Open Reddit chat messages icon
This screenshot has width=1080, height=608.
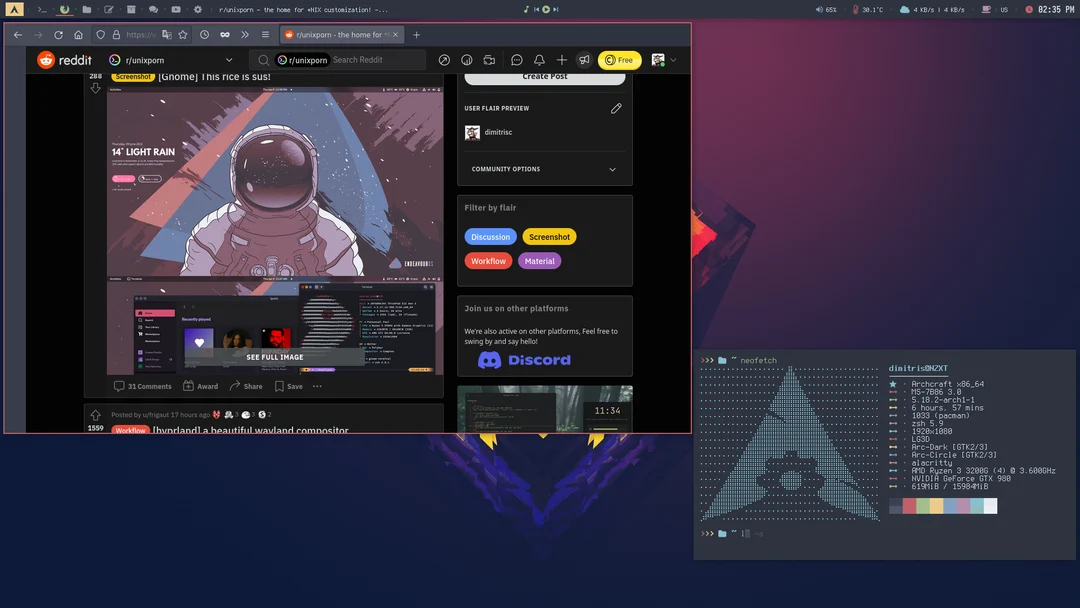click(516, 60)
